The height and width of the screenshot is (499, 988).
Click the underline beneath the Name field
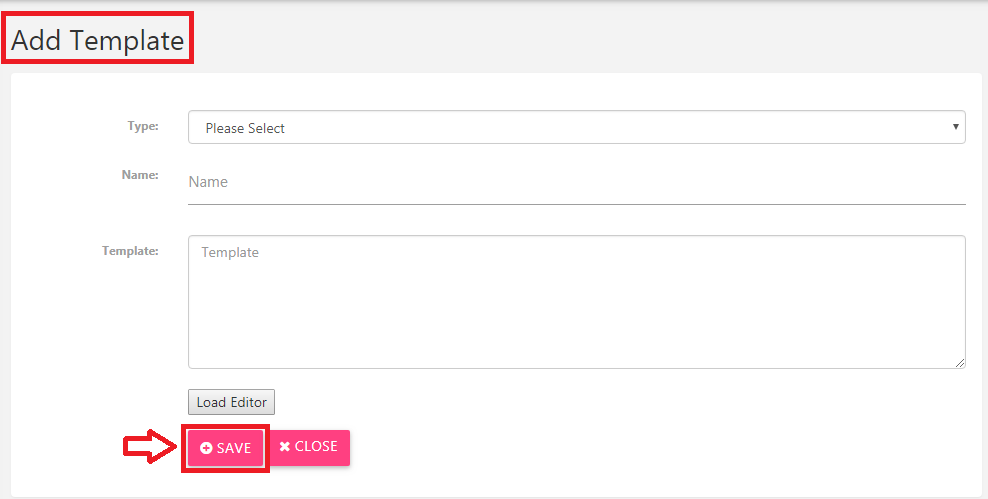(x=577, y=204)
